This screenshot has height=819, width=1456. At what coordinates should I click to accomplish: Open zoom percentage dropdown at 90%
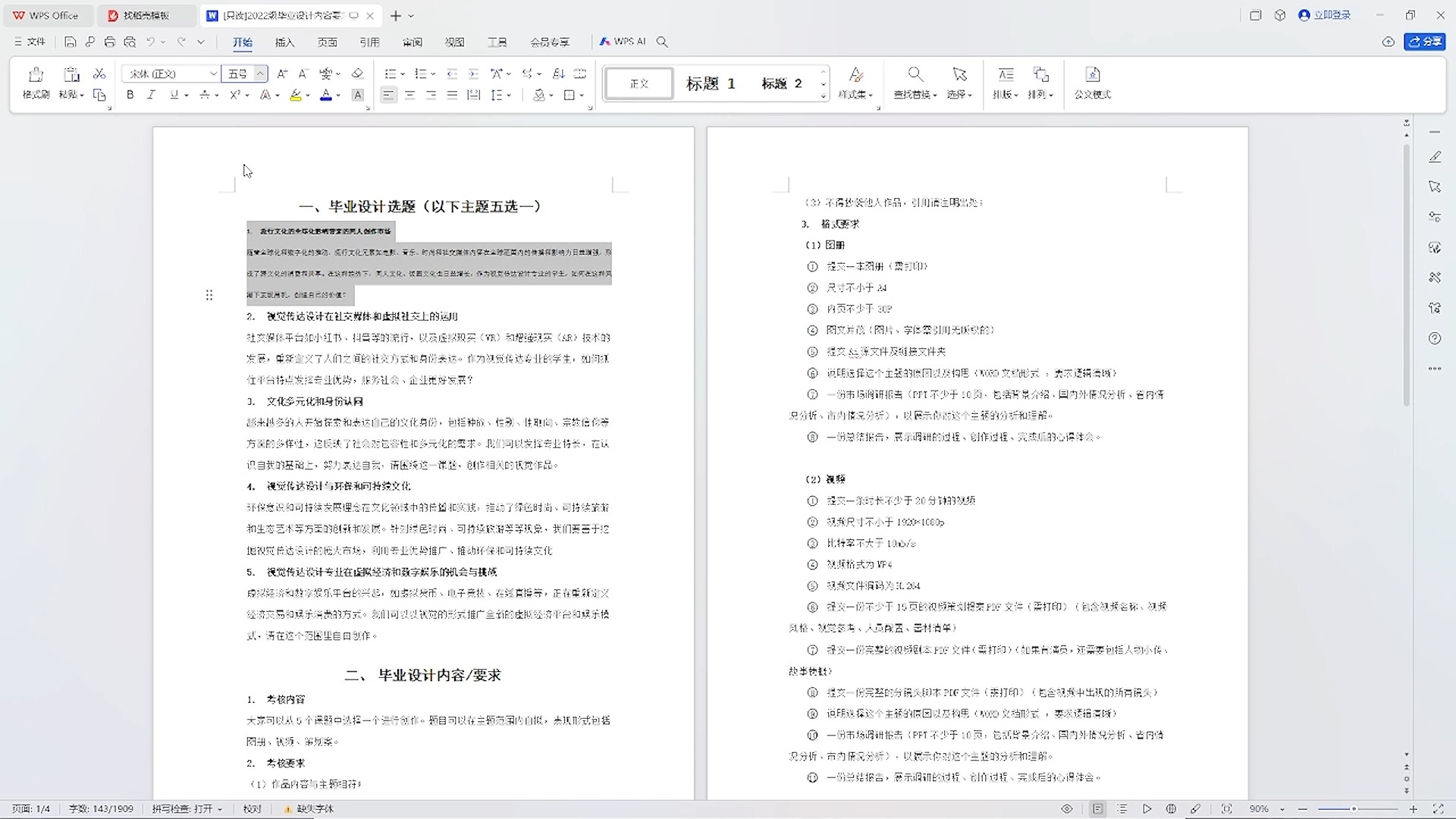[x=1282, y=809]
